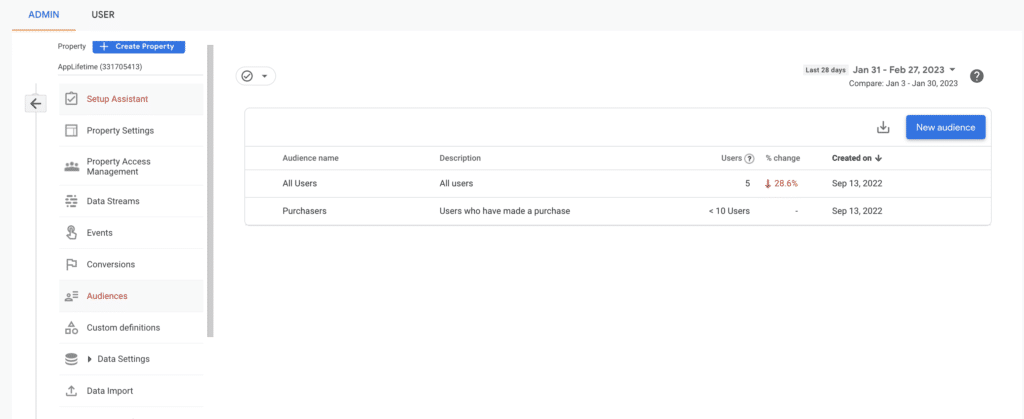Click the Property Settings layout icon
The image size is (1024, 419).
tap(71, 131)
